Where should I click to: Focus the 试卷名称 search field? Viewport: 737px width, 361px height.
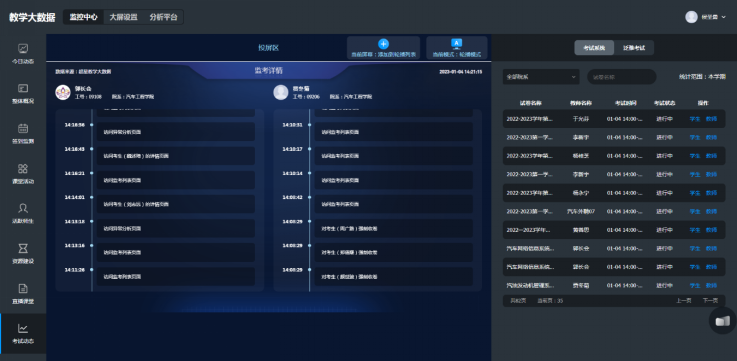621,77
